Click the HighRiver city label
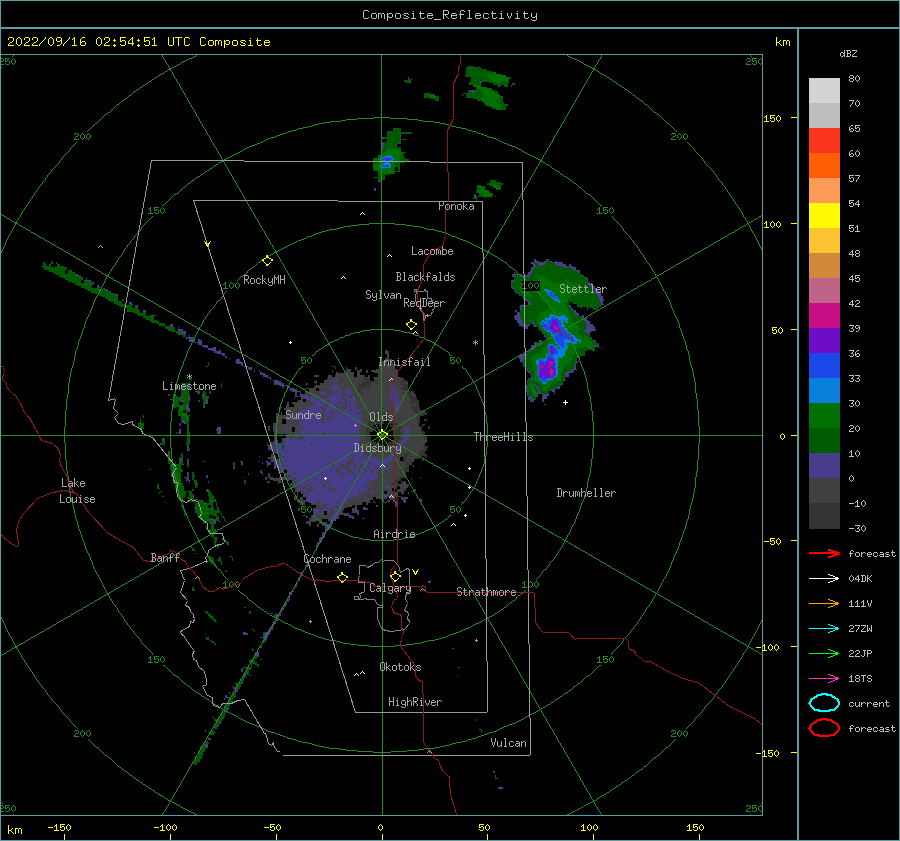The height and width of the screenshot is (841, 900). (x=415, y=702)
